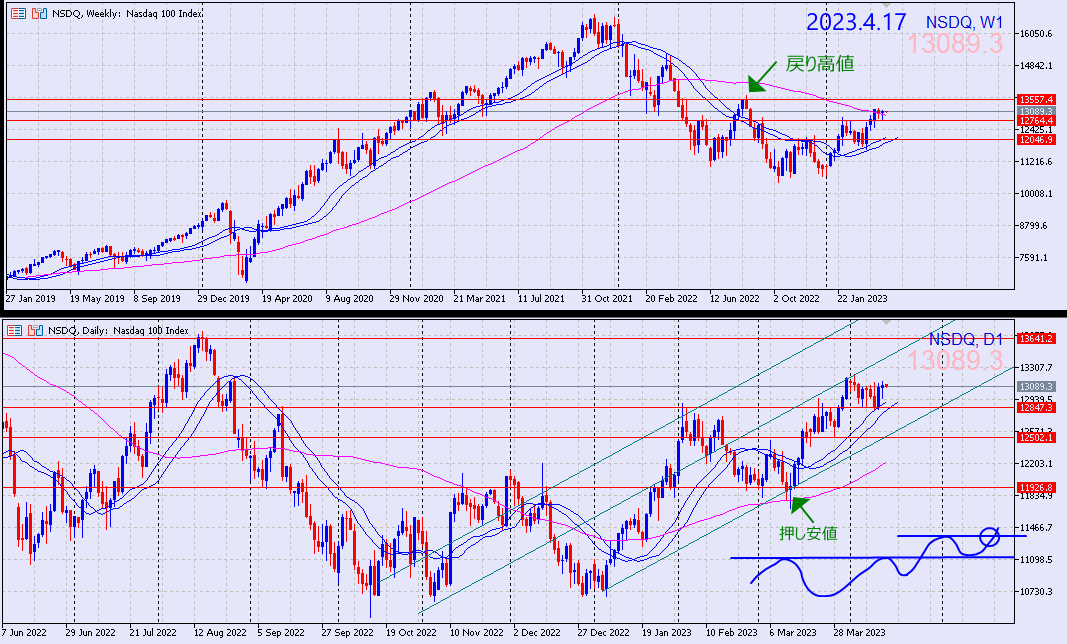Click the '27 Jan 2019' time scale label

coord(31,298)
